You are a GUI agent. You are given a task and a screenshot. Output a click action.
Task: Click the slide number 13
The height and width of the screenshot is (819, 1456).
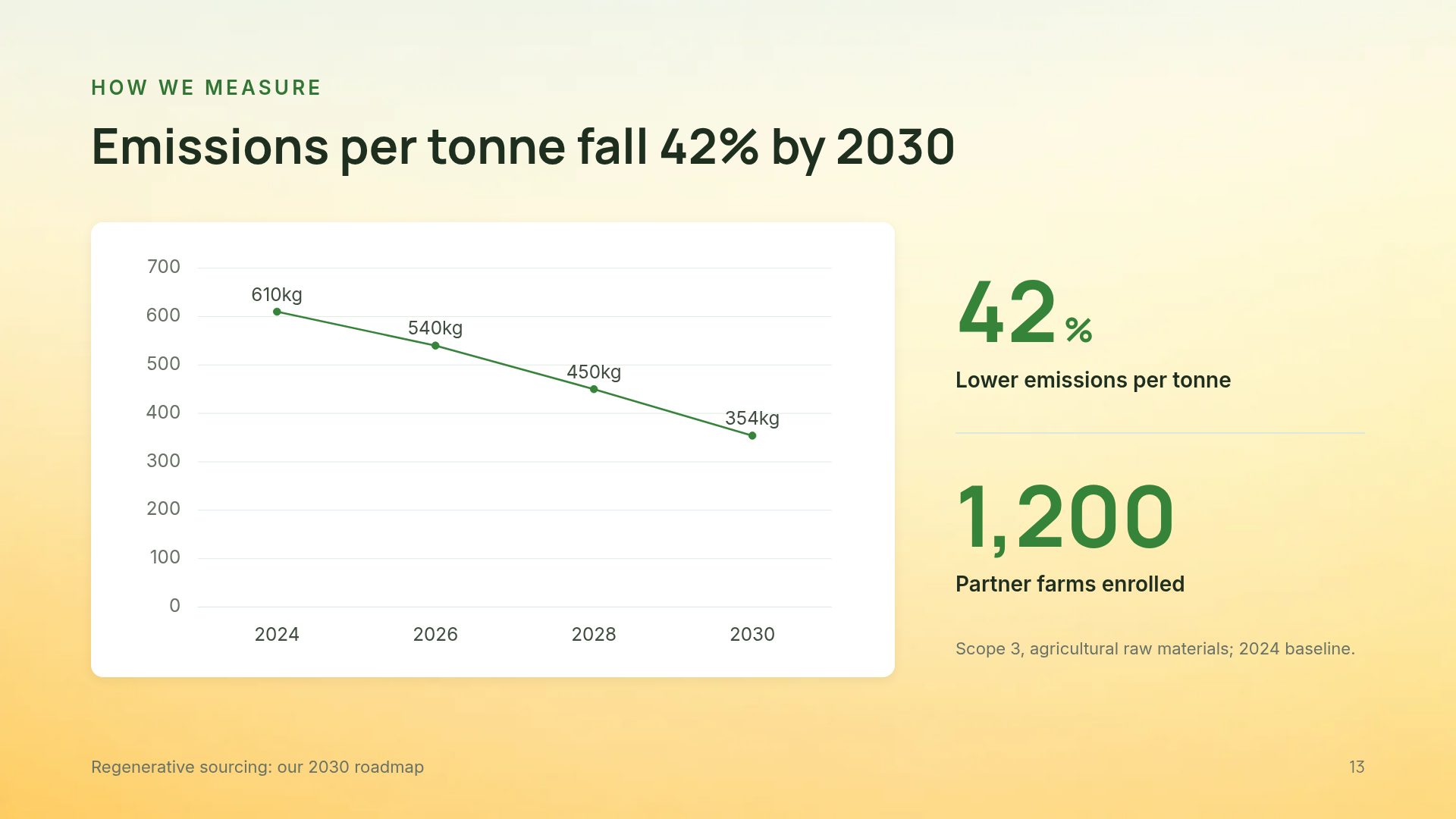tap(1357, 767)
